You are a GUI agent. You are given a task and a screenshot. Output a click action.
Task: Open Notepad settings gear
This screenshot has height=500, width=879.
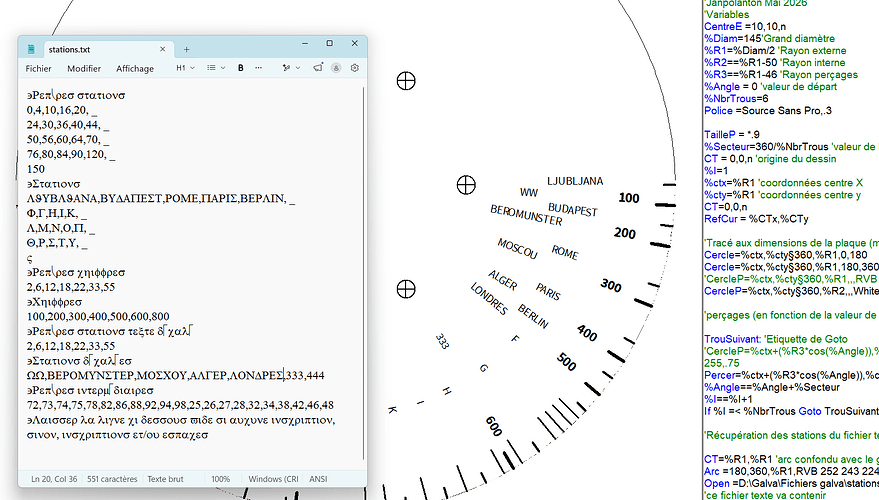click(354, 68)
